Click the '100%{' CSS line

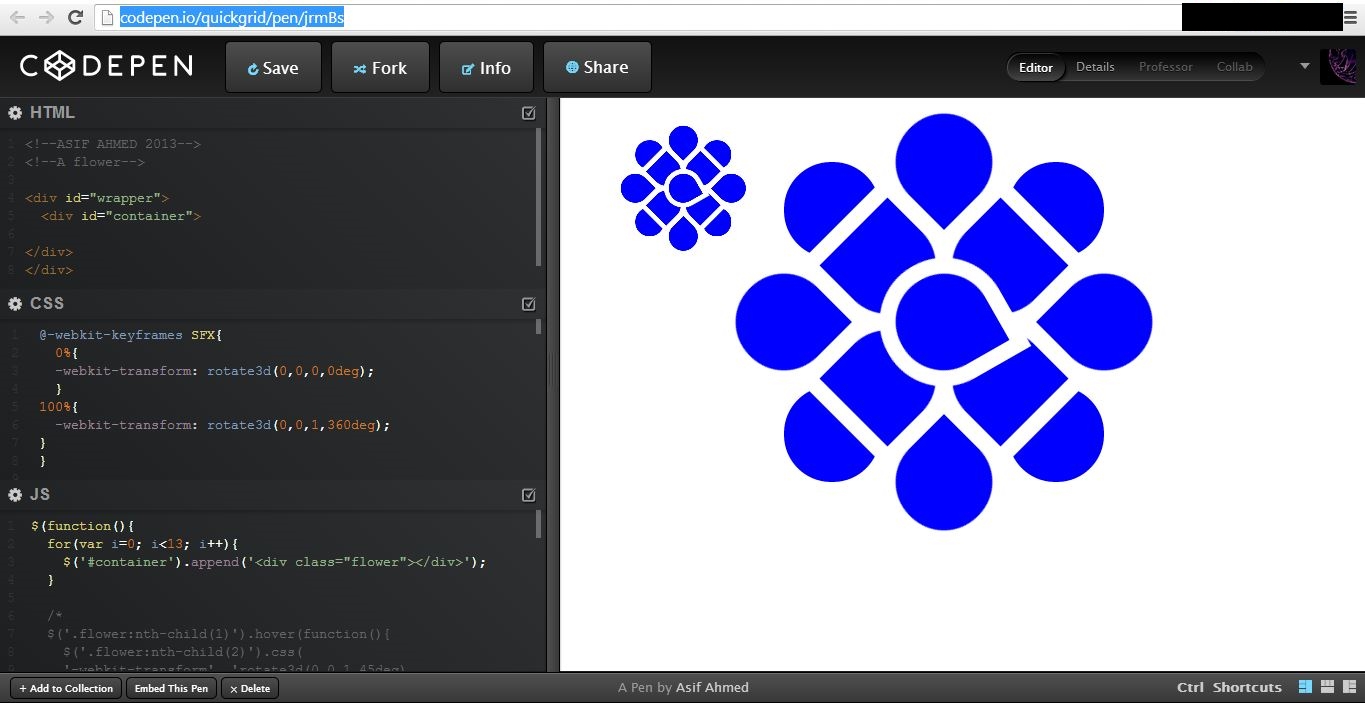pyautogui.click(x=58, y=407)
